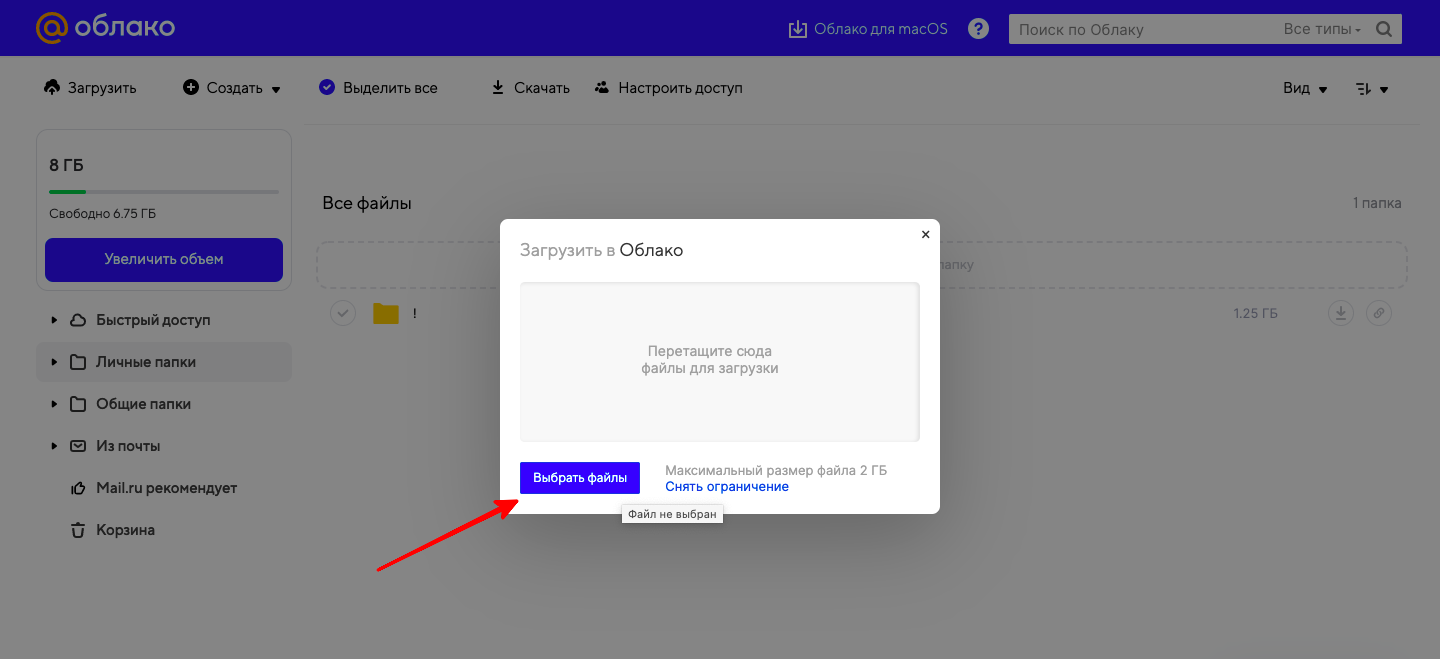
Task: Click the Поиск по Облаку search field
Action: [x=1140, y=30]
